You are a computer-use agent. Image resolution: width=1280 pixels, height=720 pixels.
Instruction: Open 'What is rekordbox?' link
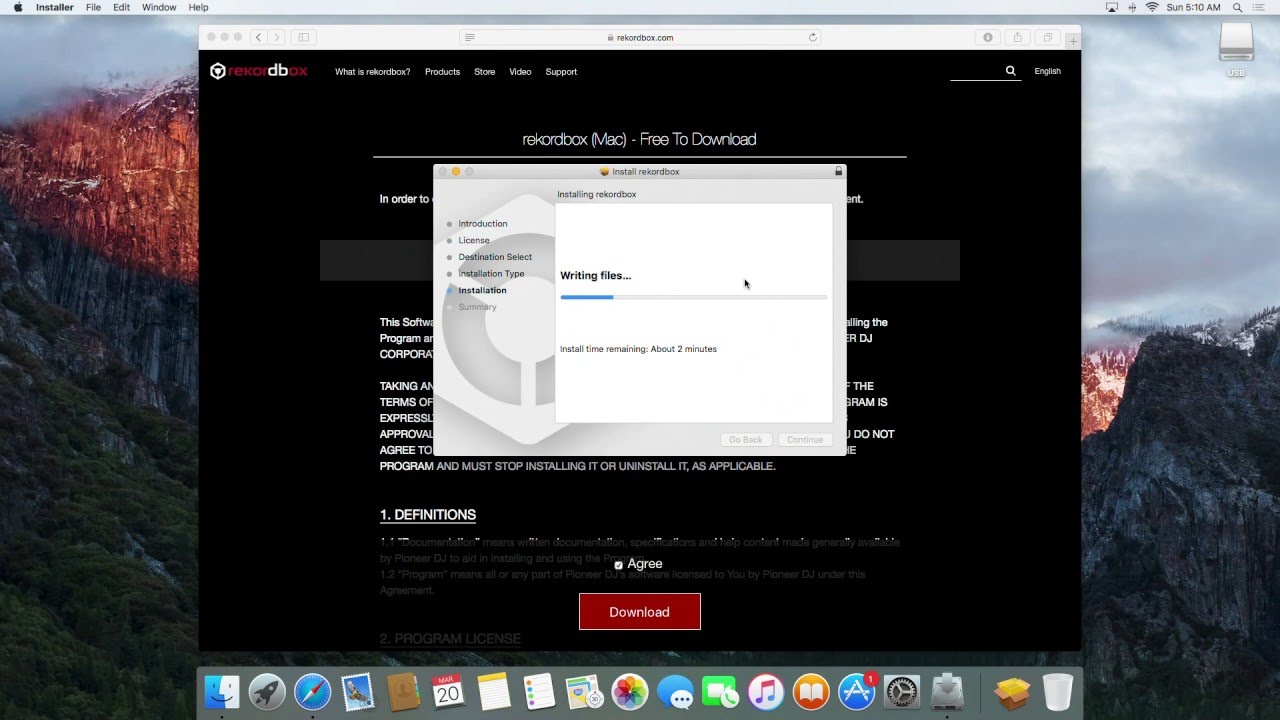(x=372, y=72)
